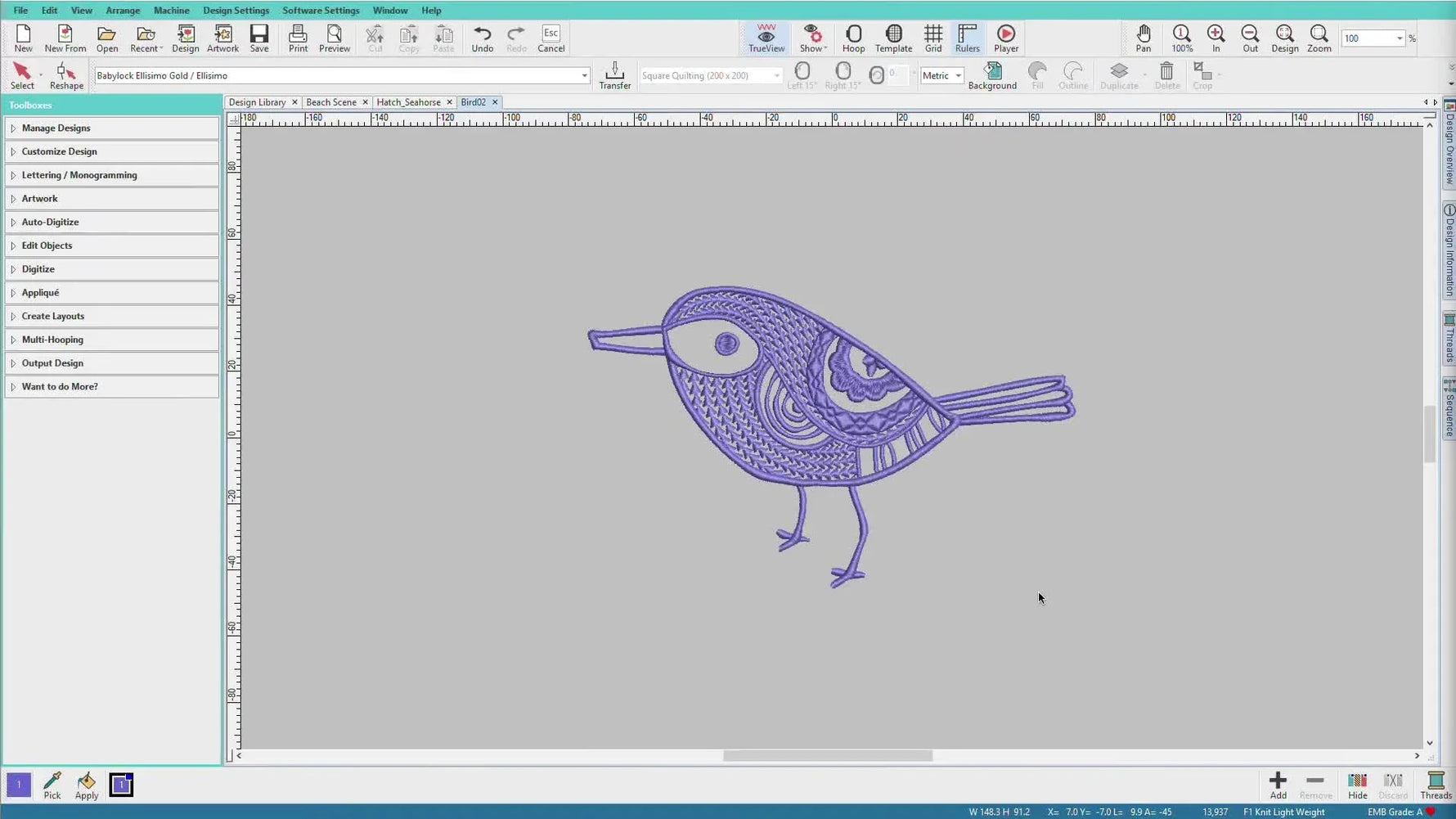This screenshot has width=1456, height=819.
Task: Click the New design icon
Action: (23, 38)
